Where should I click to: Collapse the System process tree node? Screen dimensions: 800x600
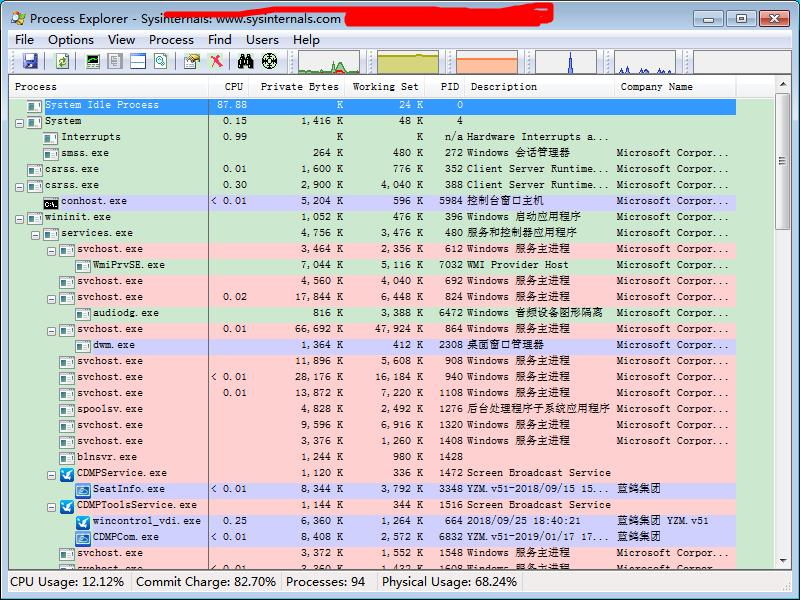(x=19, y=123)
